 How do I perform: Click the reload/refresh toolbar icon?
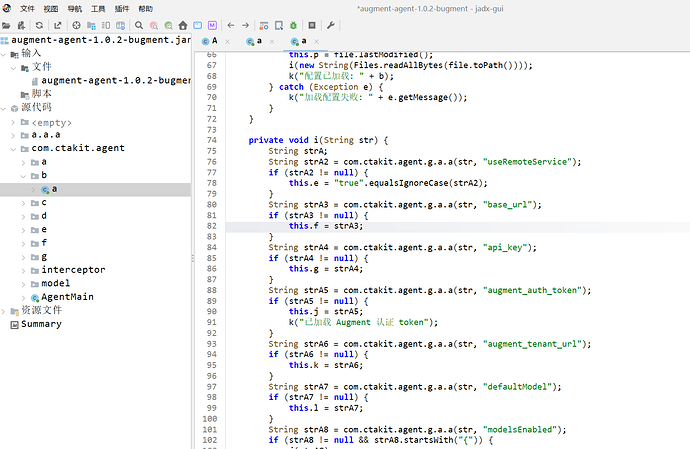click(x=37, y=24)
